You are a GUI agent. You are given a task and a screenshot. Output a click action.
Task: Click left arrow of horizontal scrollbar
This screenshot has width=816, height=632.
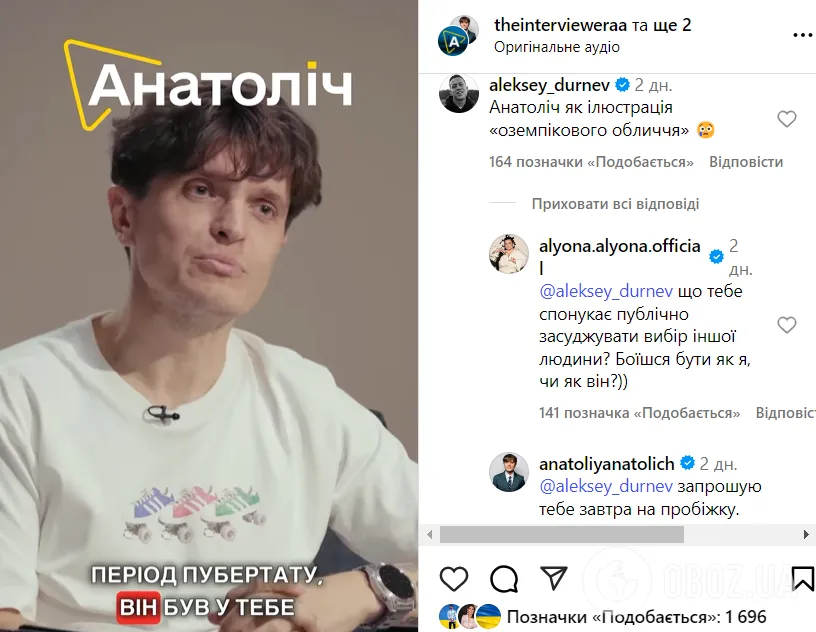click(x=429, y=535)
